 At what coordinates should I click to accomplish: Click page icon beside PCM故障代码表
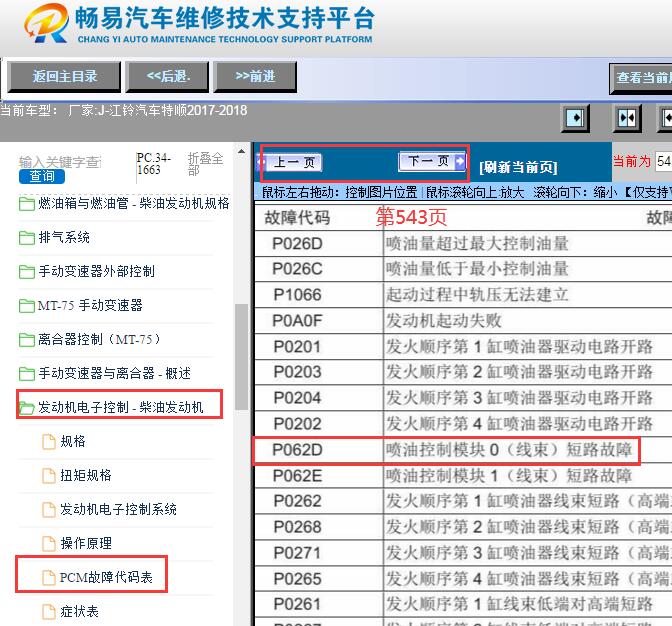48,578
